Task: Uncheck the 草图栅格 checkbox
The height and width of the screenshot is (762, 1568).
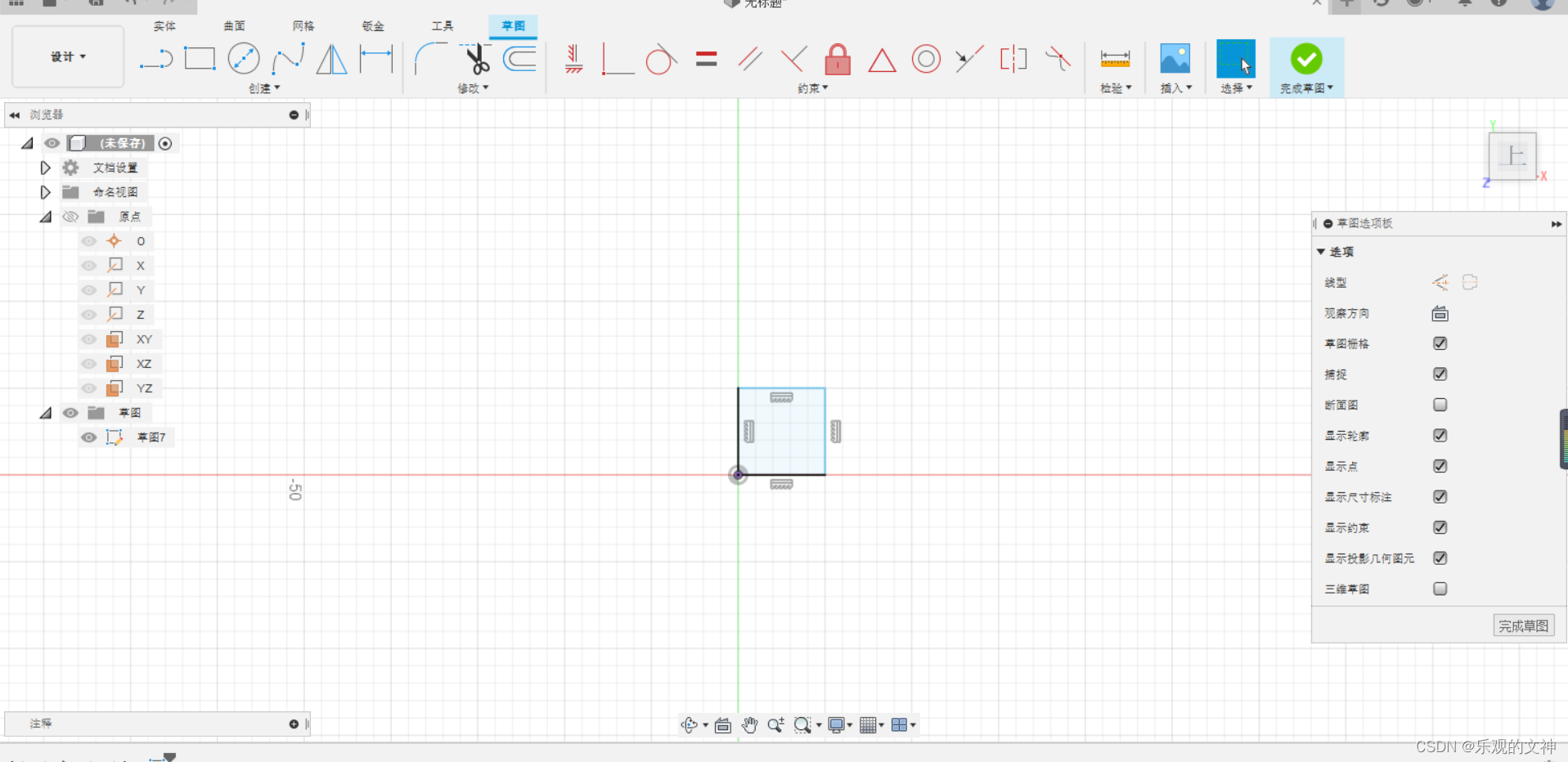Action: (1440, 343)
